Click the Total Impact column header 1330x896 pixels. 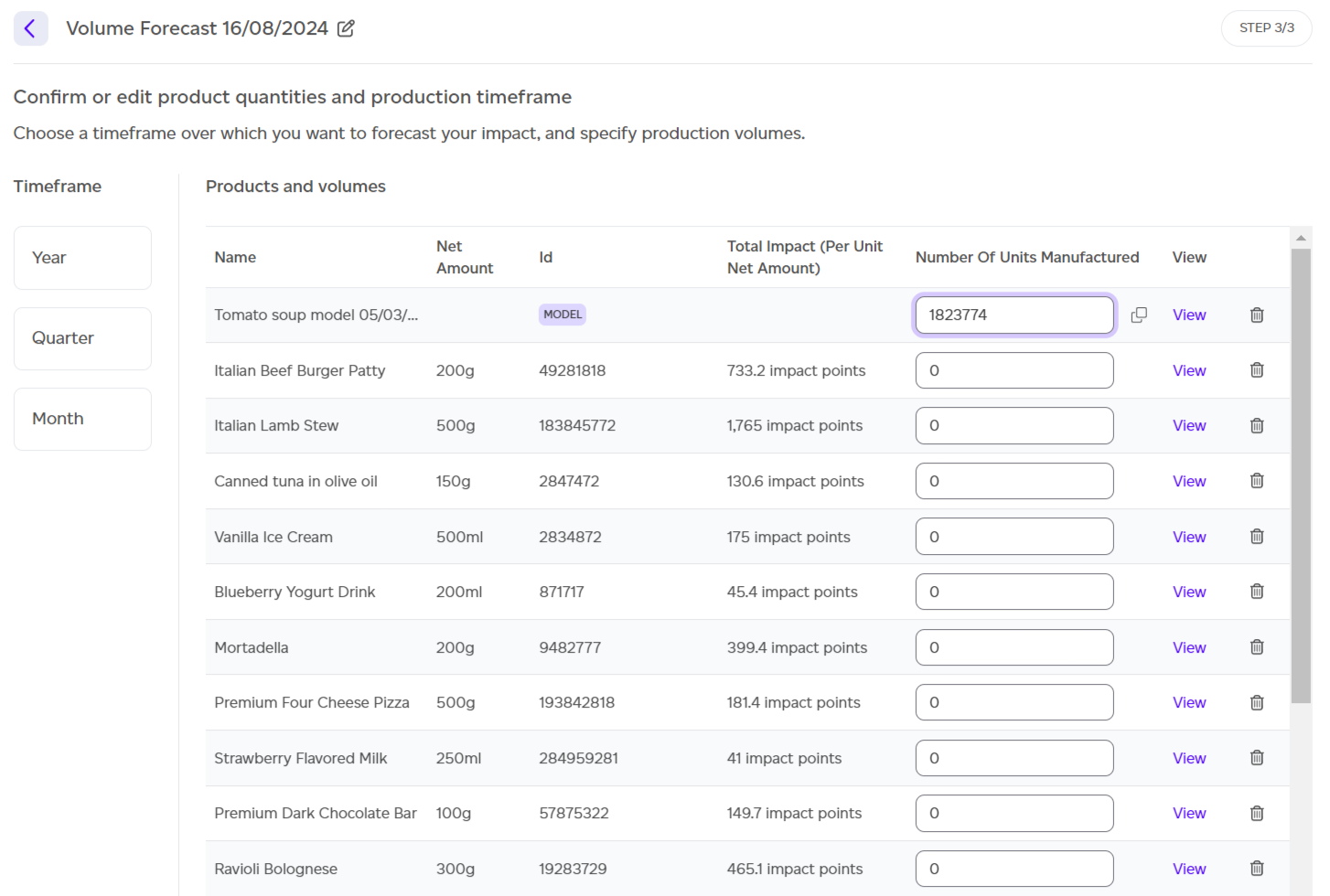pos(805,258)
